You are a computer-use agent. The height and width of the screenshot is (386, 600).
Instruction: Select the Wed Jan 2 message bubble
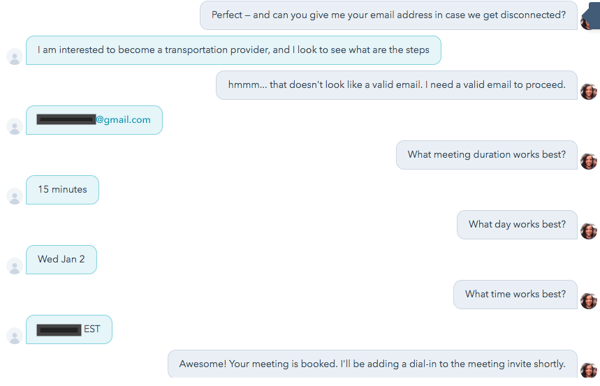(61, 259)
